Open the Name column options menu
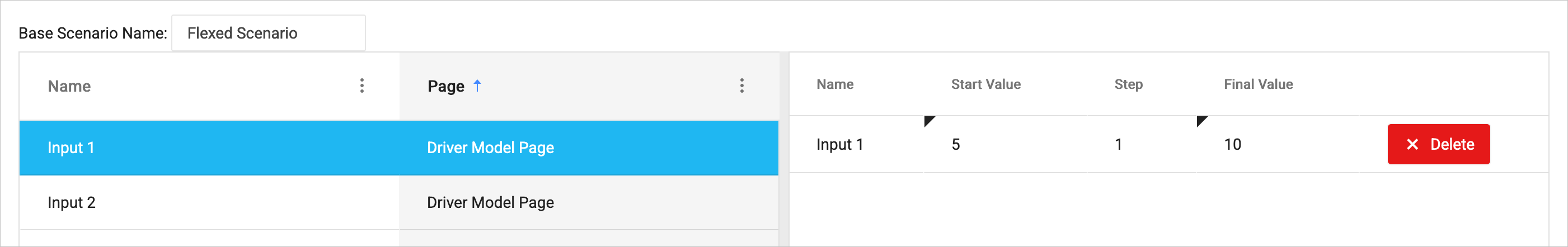1568x247 pixels. (x=362, y=86)
